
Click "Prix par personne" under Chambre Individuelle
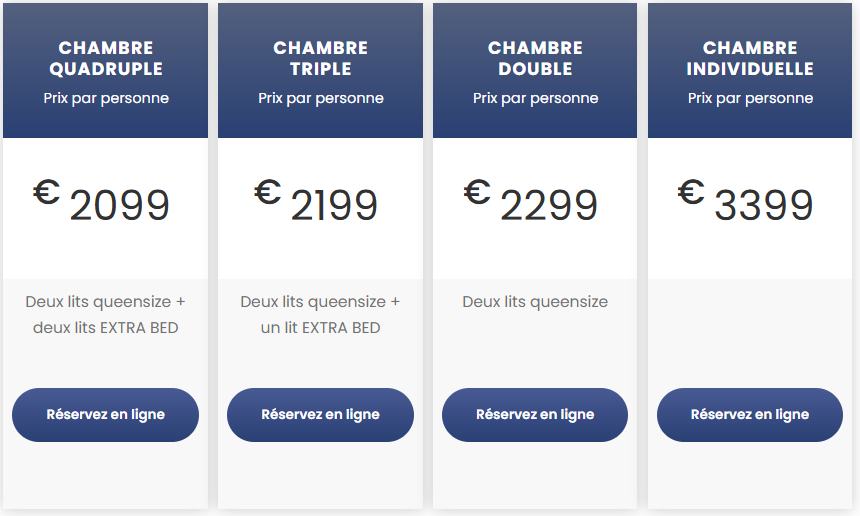(x=750, y=98)
